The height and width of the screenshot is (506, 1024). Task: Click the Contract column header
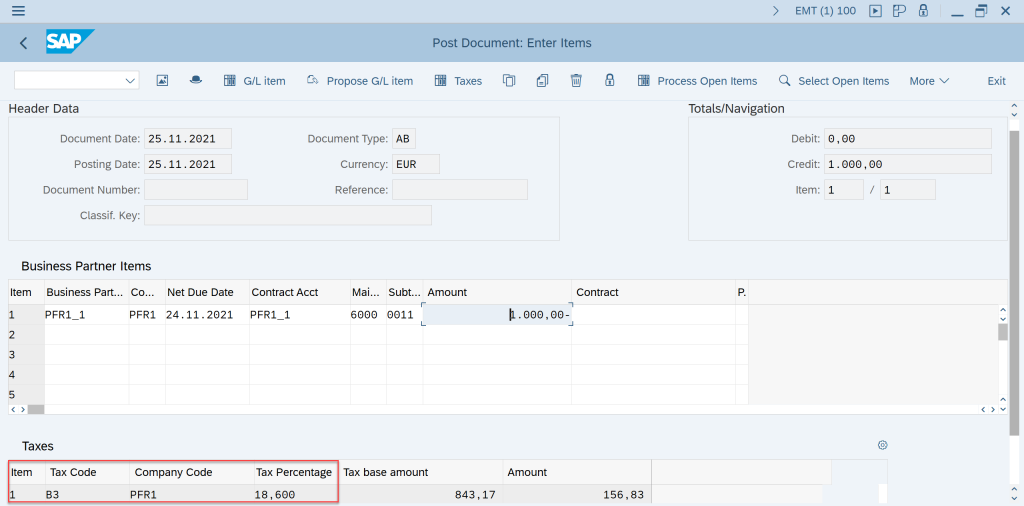[x=653, y=293]
